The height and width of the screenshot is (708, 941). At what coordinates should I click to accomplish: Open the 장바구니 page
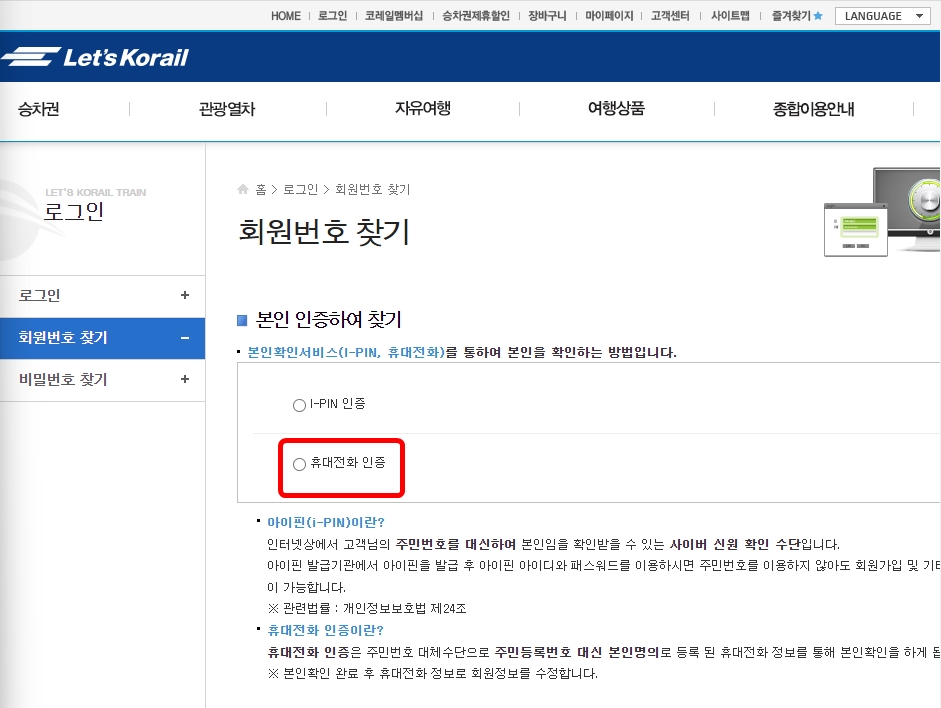pyautogui.click(x=546, y=15)
